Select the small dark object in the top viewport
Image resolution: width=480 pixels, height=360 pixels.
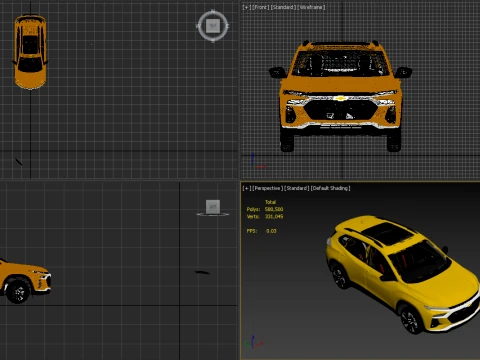19,162
